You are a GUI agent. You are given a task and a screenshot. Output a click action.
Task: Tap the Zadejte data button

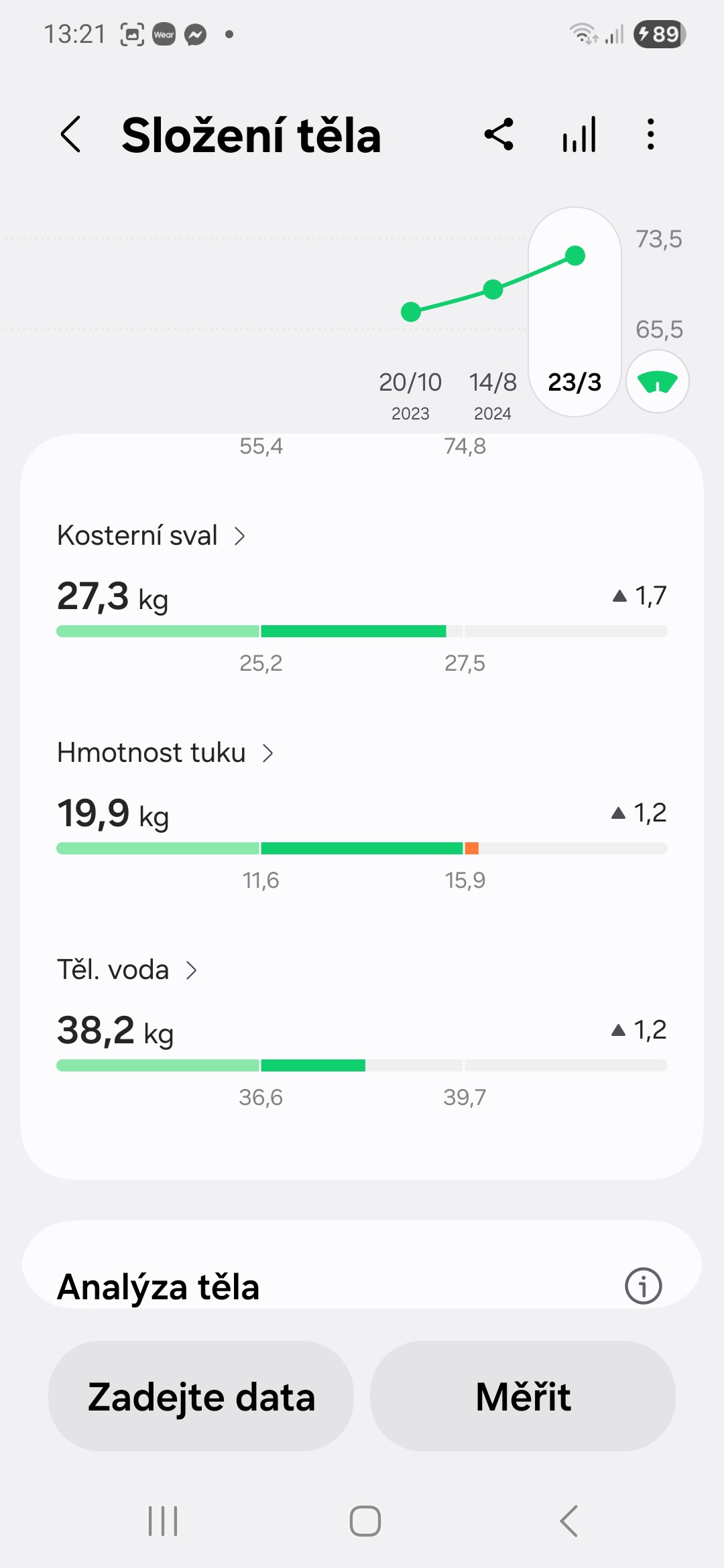(201, 1396)
